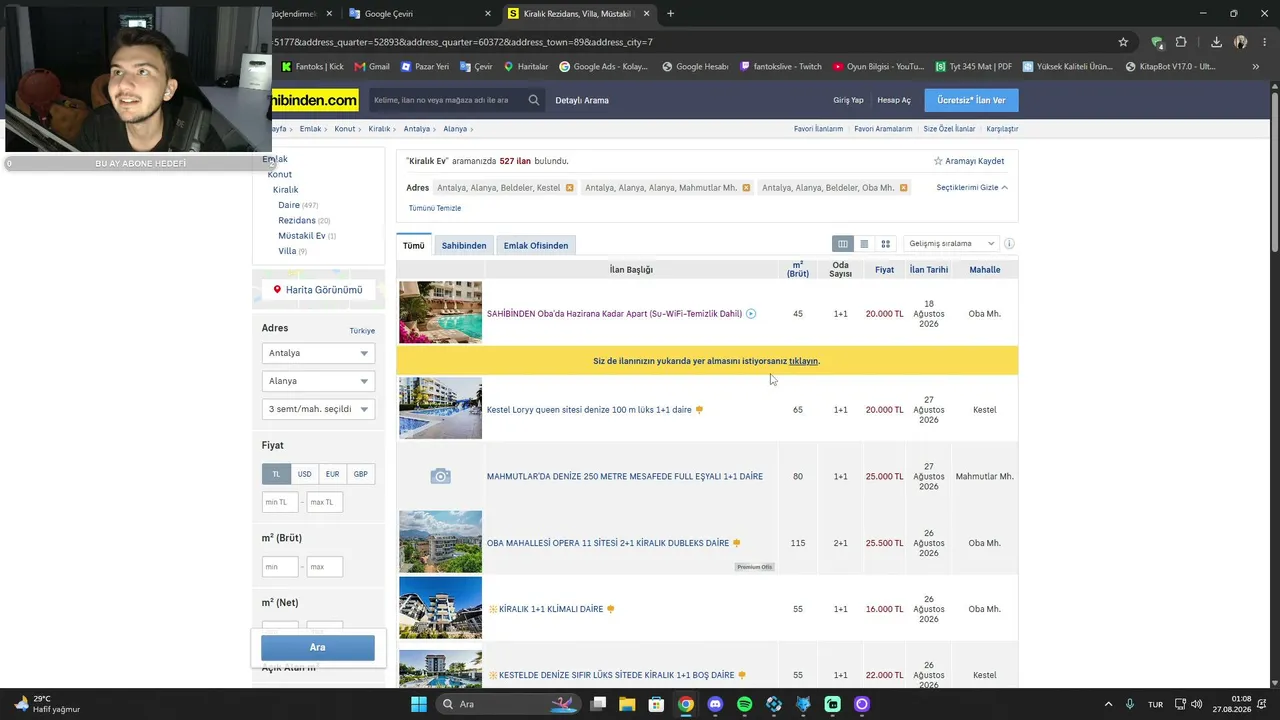This screenshot has width=1280, height=720.
Task: Remove the Mahmutlar Mh. address filter chip
Action: pos(746,188)
